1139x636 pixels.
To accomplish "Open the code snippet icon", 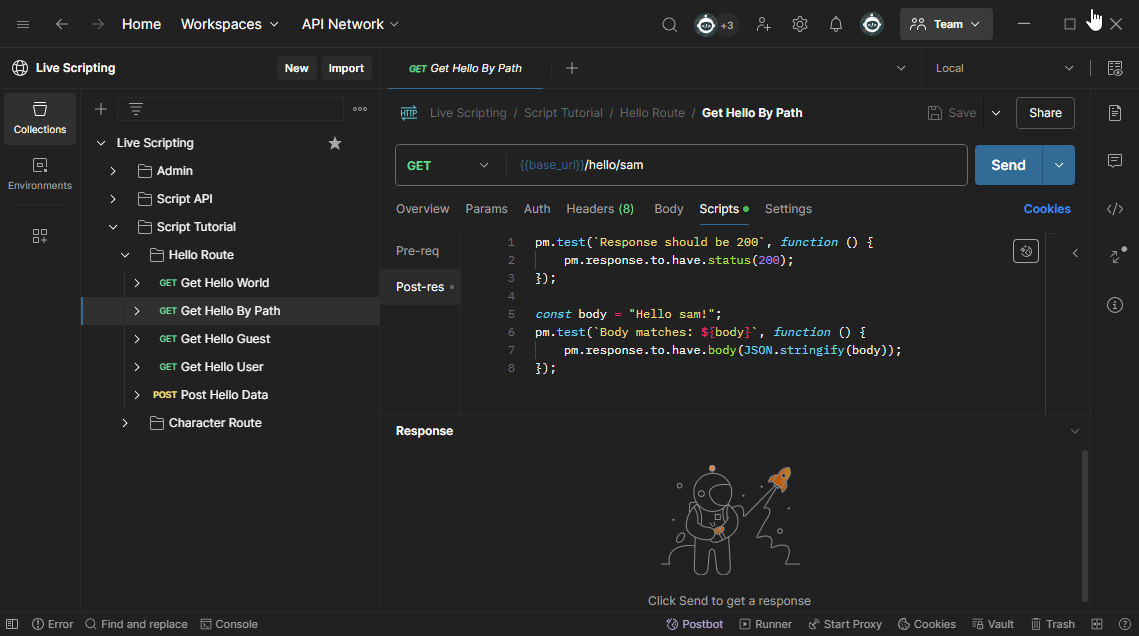I will click(1115, 209).
